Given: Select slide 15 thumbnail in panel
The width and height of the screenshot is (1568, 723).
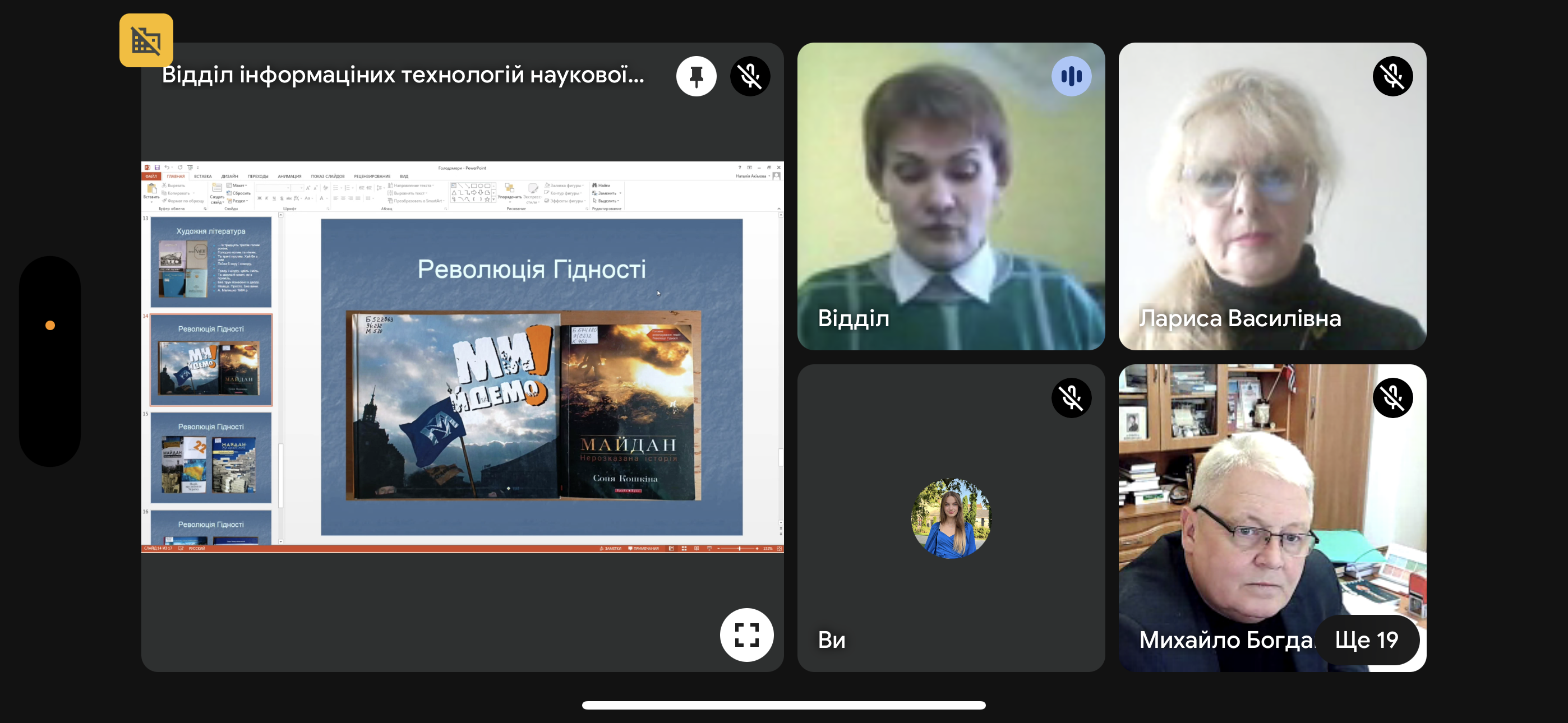Looking at the screenshot, I should pos(211,458).
